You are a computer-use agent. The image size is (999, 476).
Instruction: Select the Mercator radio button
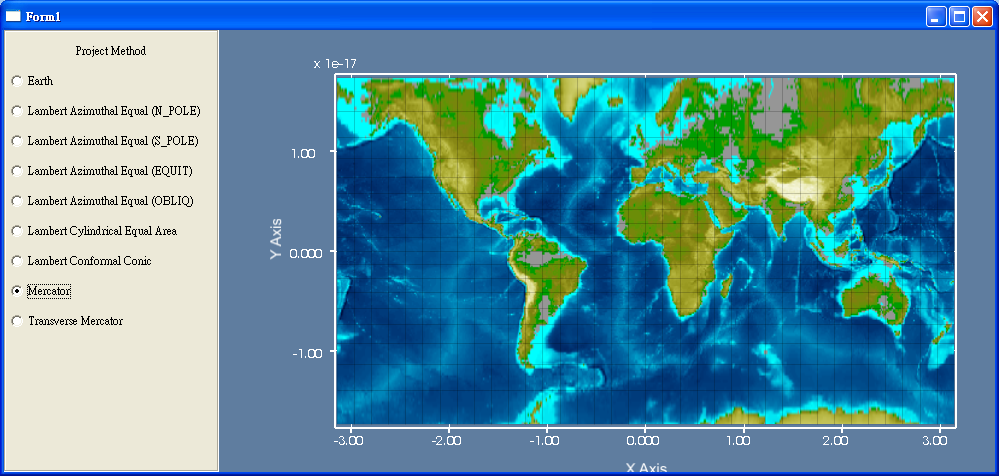click(x=17, y=291)
